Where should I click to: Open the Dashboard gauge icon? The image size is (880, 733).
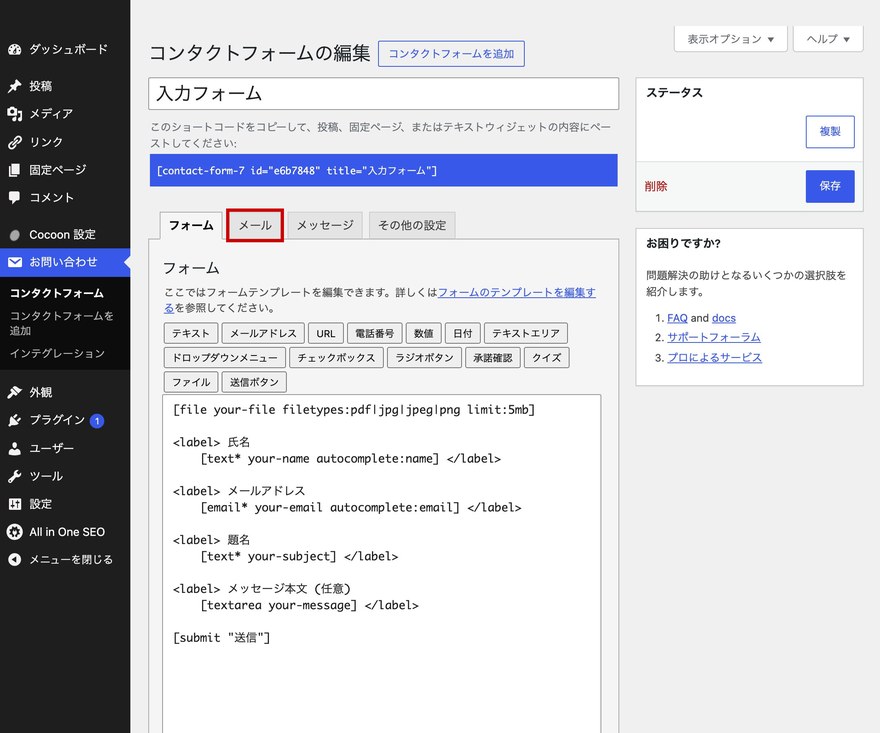(x=15, y=49)
